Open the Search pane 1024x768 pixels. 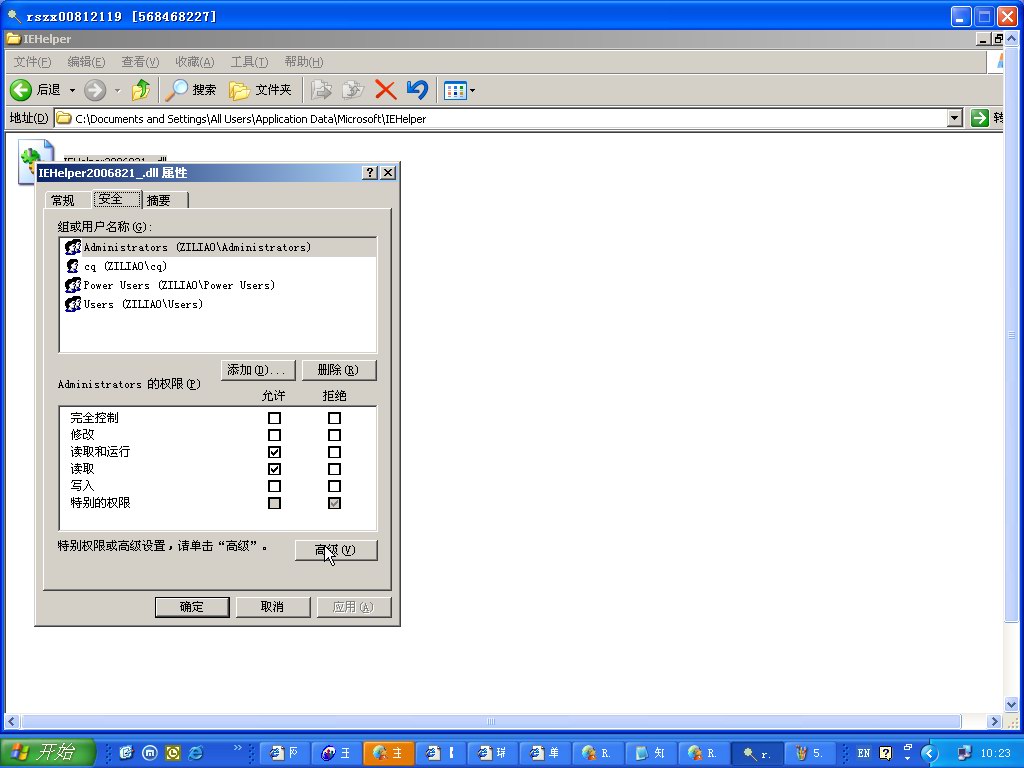coord(190,89)
